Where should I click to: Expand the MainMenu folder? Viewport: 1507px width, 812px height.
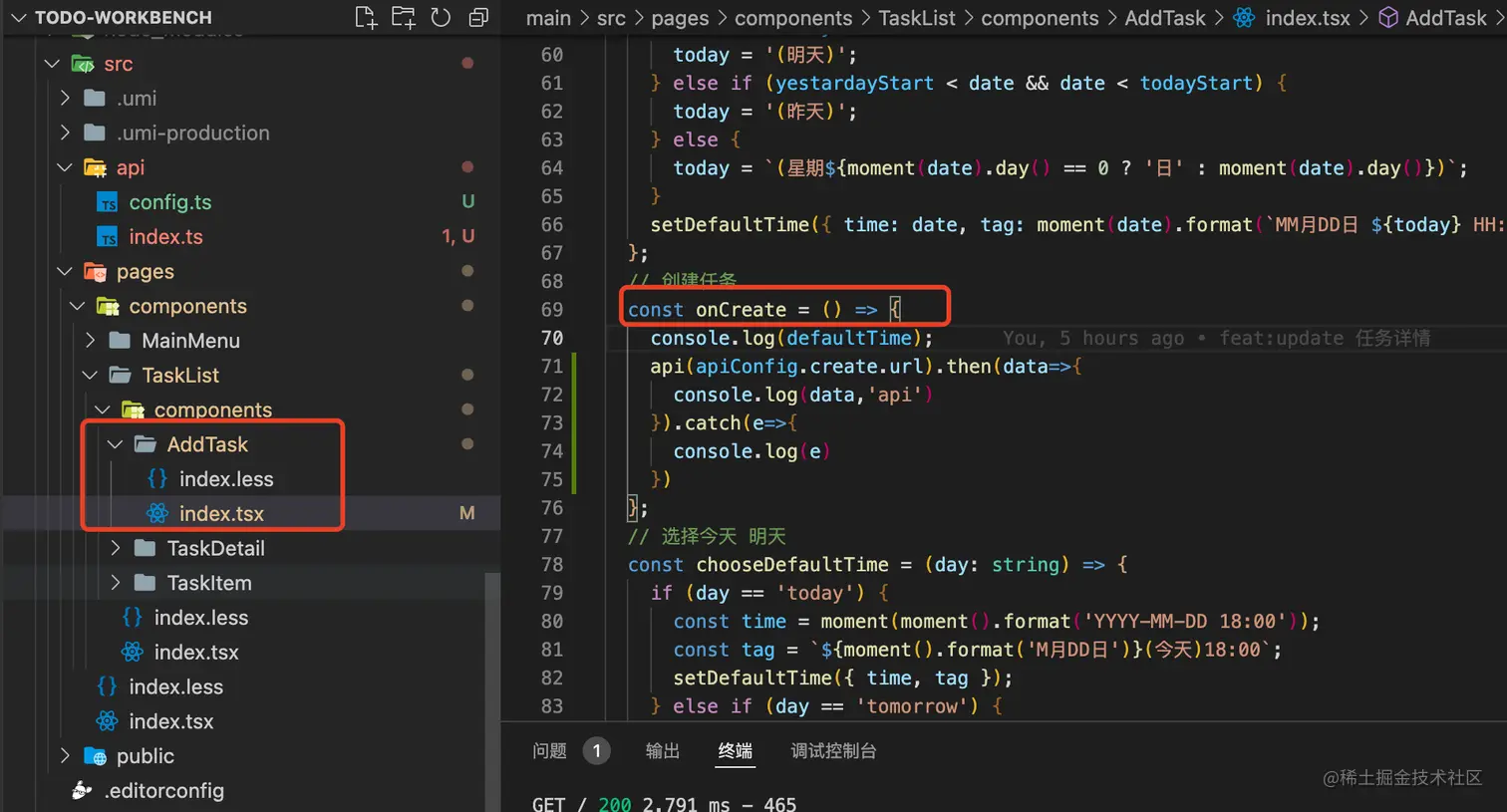91,341
